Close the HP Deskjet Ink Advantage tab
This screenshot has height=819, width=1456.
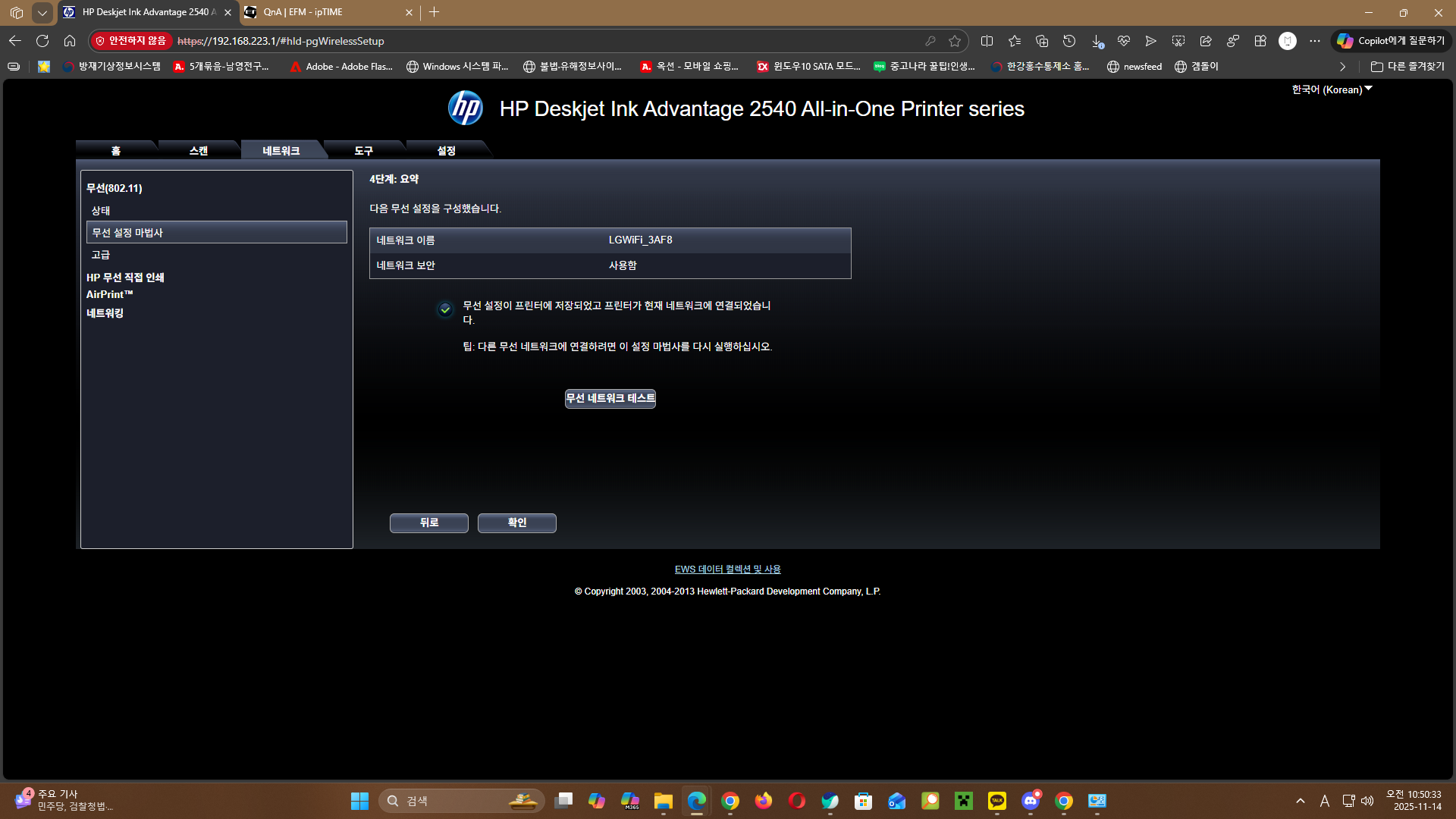[x=227, y=12]
